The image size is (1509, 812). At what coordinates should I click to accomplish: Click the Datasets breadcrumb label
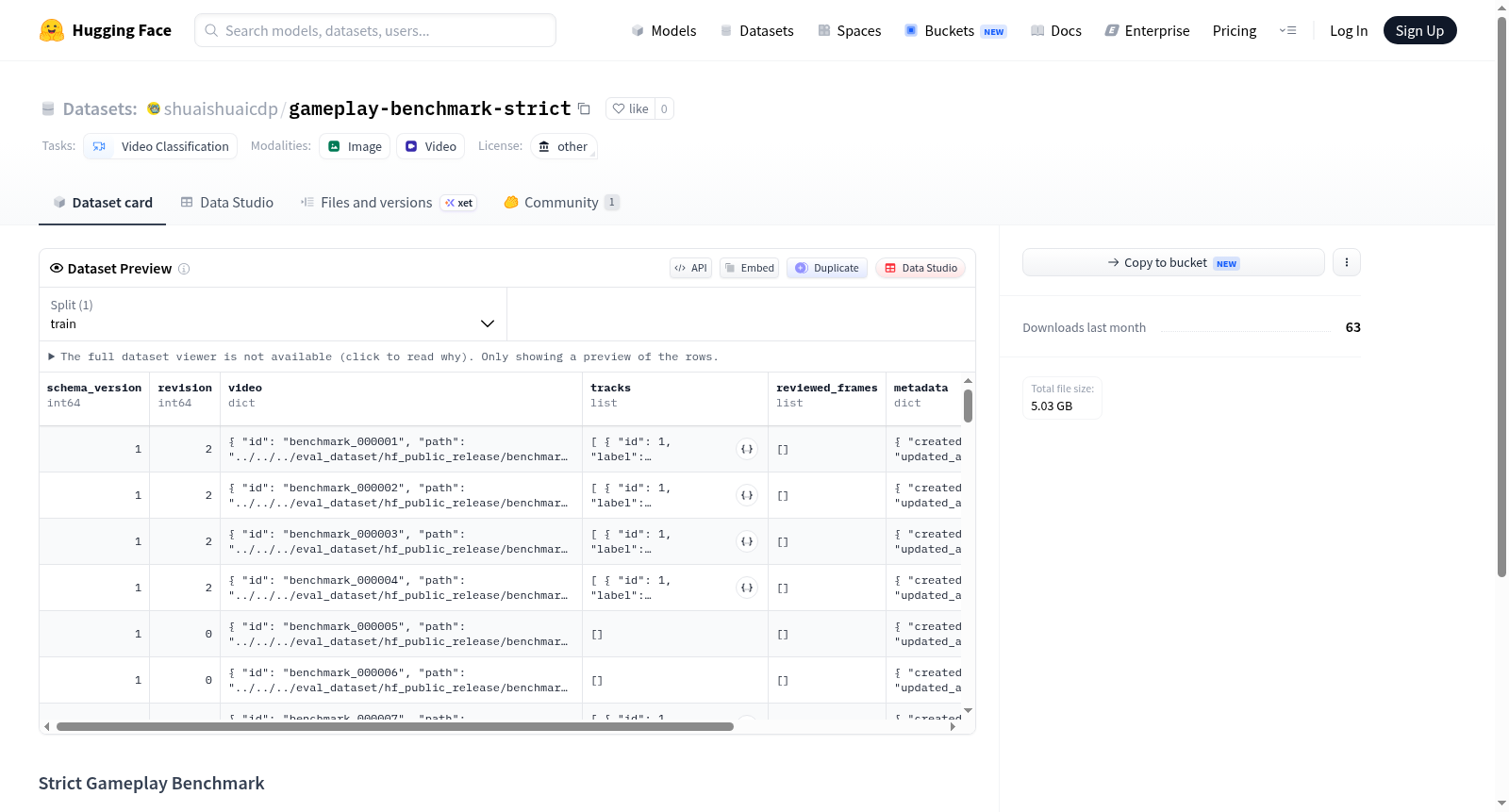click(100, 108)
